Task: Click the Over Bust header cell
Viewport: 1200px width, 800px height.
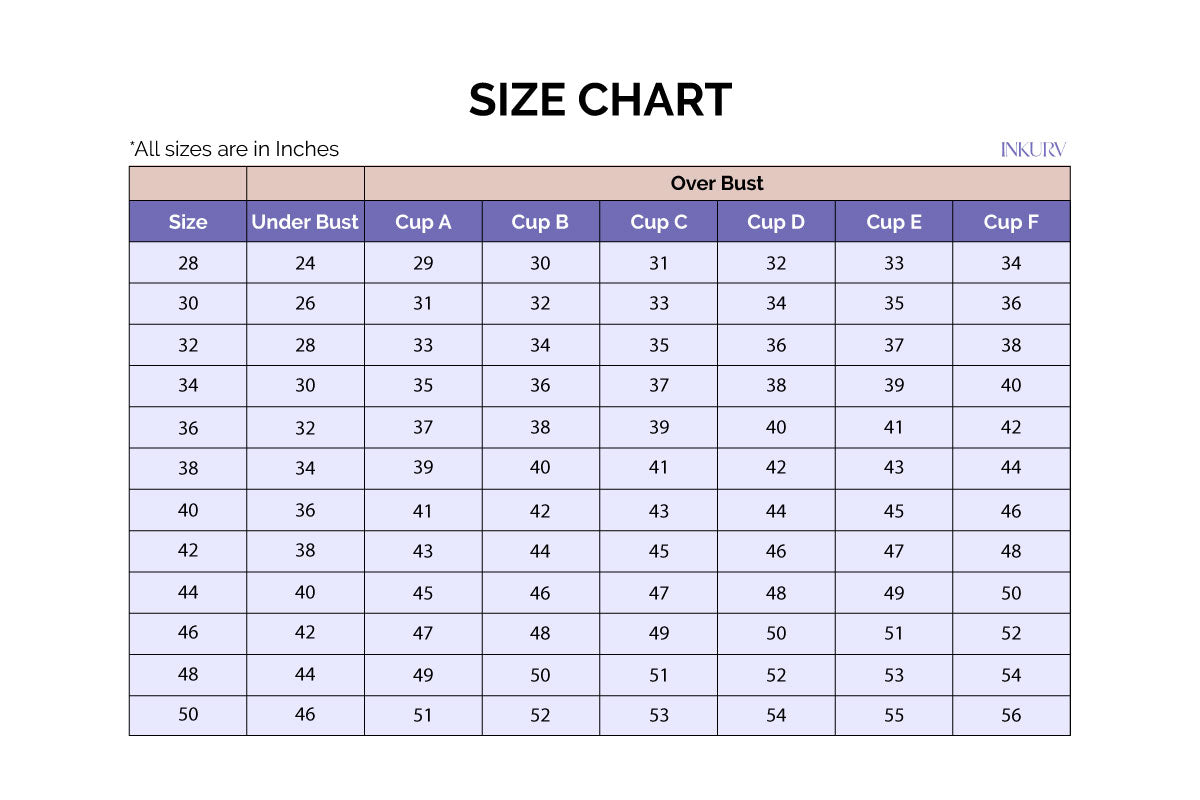Action: tap(716, 183)
